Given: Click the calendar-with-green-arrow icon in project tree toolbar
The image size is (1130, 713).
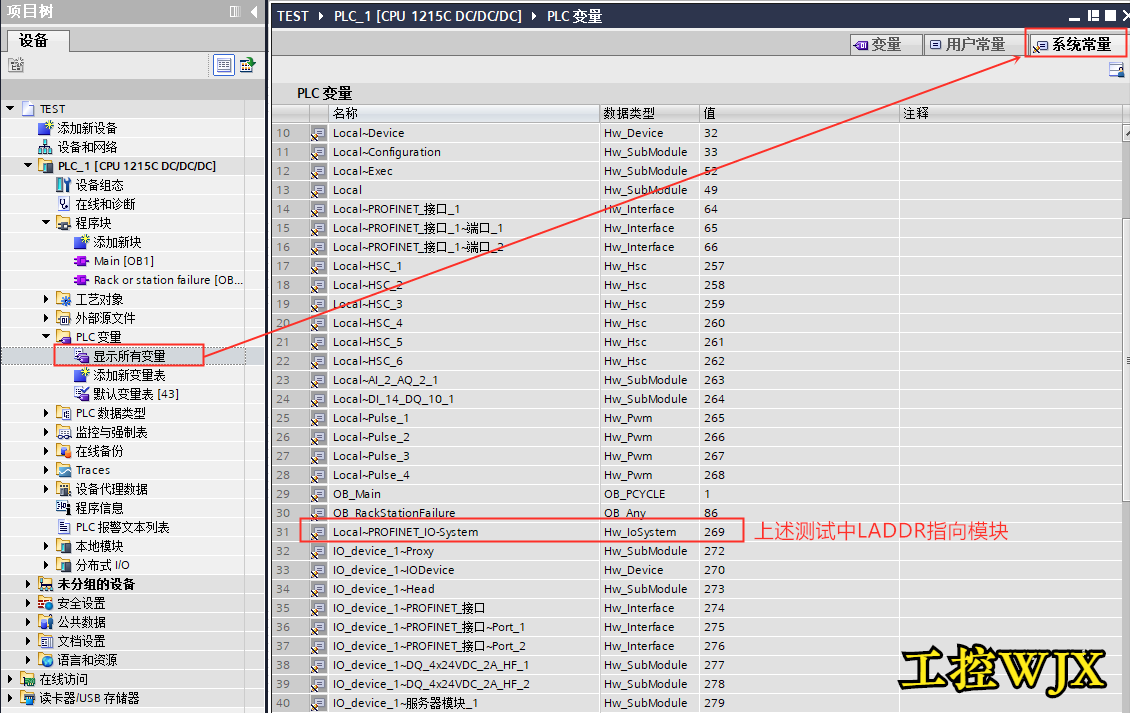Looking at the screenshot, I should click(x=247, y=65).
